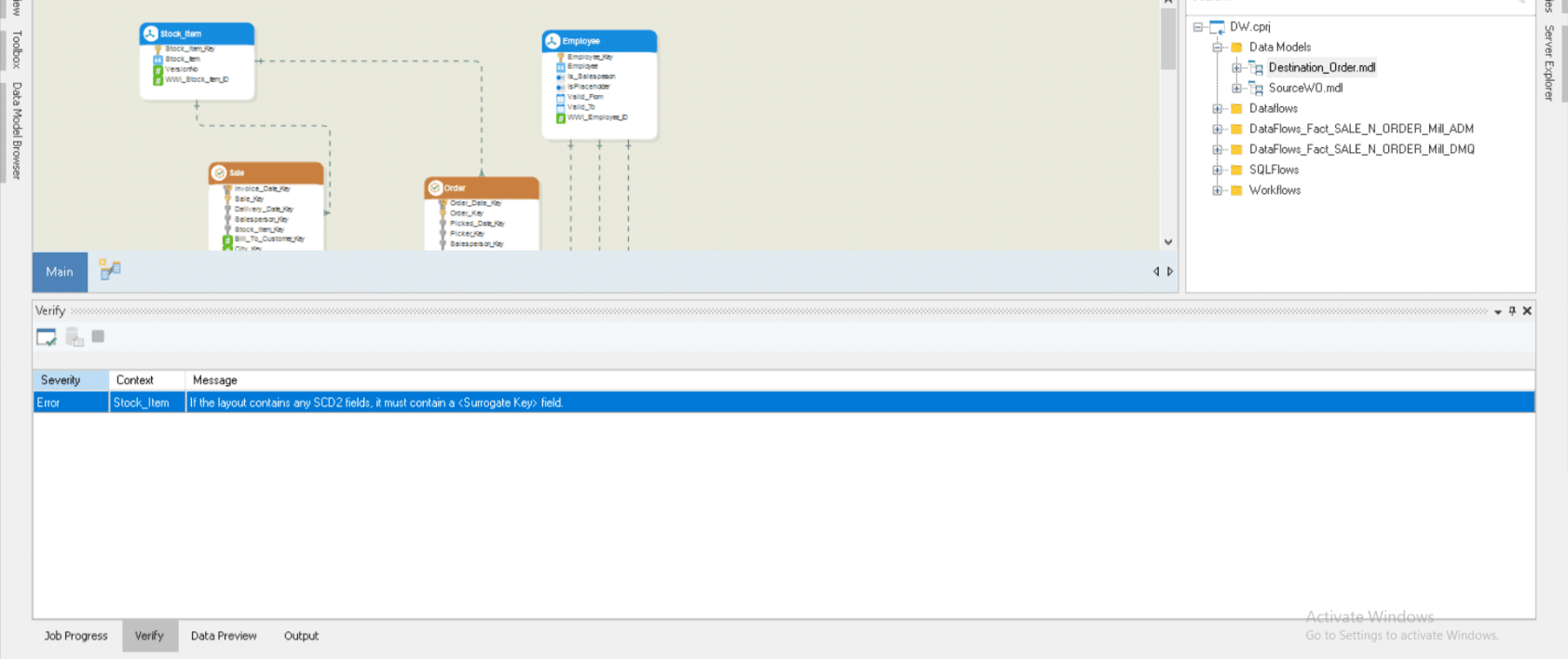The height and width of the screenshot is (659, 1568).
Task: Select the Employee entity header icon
Action: coord(552,41)
